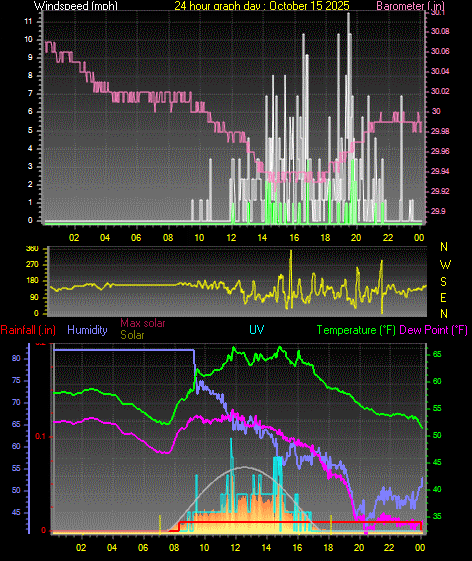Click the 30.06 barometer axis value
The width and height of the screenshot is (472, 561).
tap(440, 51)
